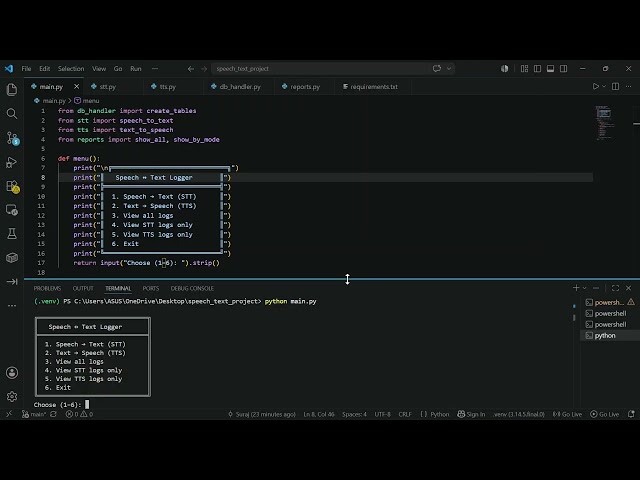
Task: Open the Testing flask view
Action: pyautogui.click(x=12, y=233)
